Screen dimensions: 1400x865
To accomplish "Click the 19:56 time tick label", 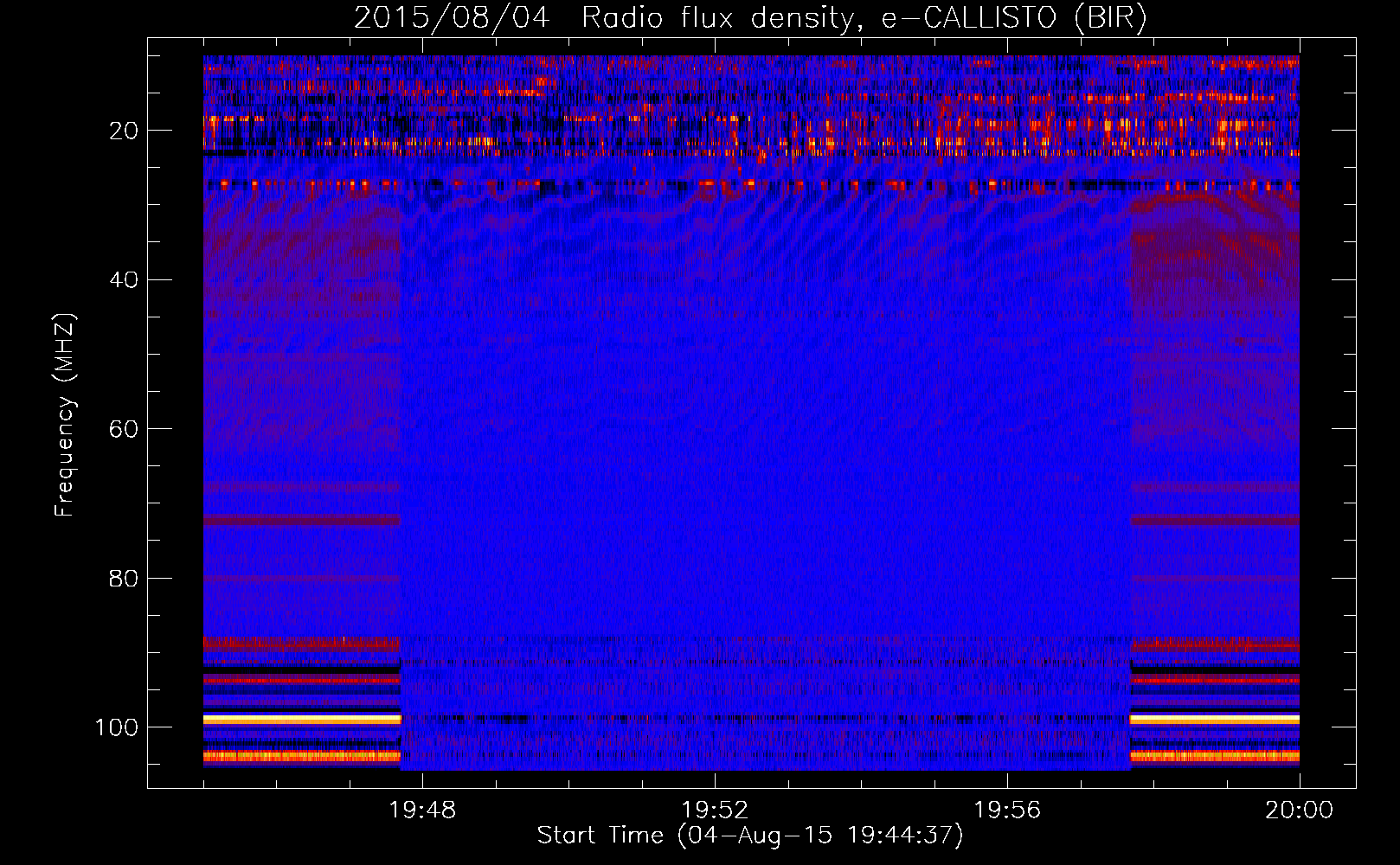I will 1007,811.
